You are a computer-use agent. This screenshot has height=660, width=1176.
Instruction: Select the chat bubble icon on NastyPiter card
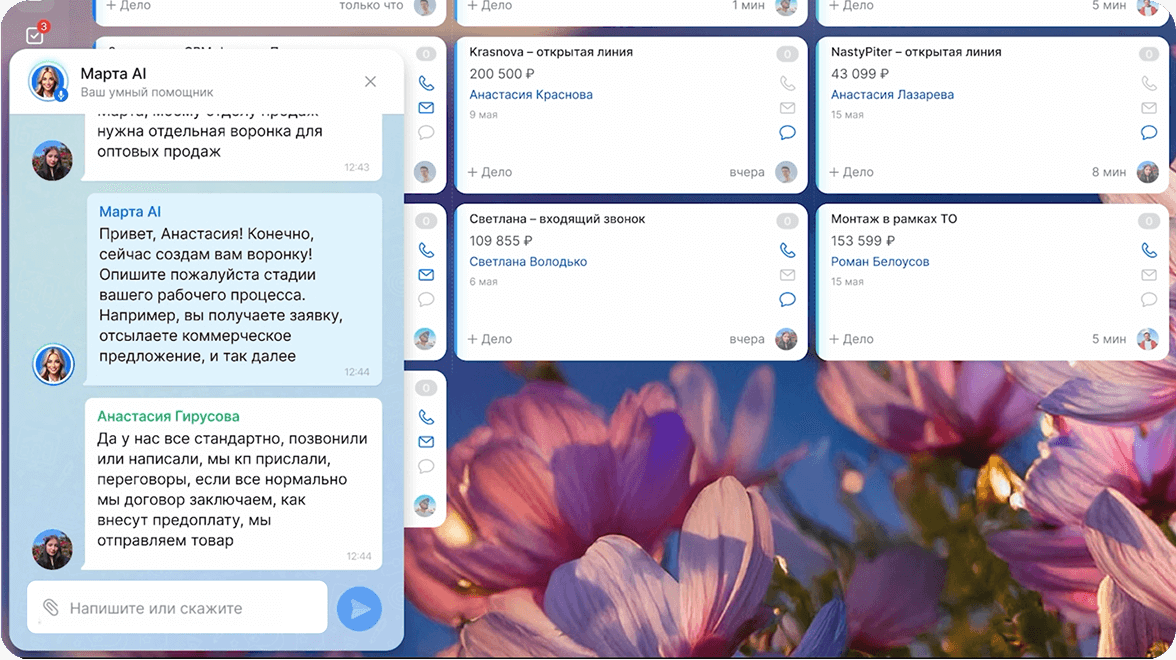pos(1149,132)
